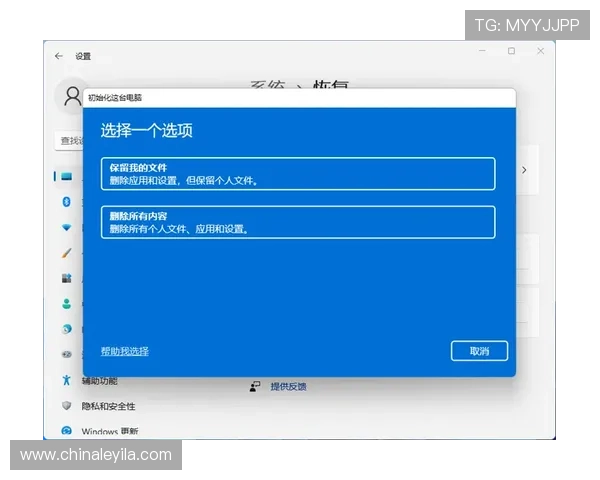Image resolution: width=600 pixels, height=480 pixels.
Task: Expand the chevron on the right settings card
Action: click(x=524, y=170)
